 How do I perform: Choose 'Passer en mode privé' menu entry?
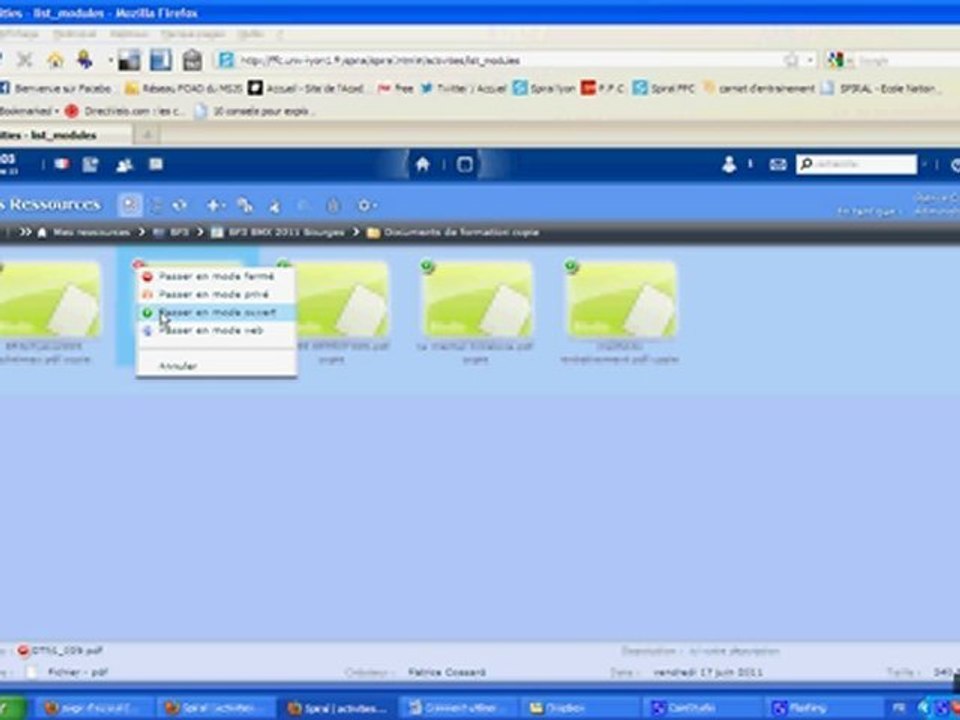(216, 294)
